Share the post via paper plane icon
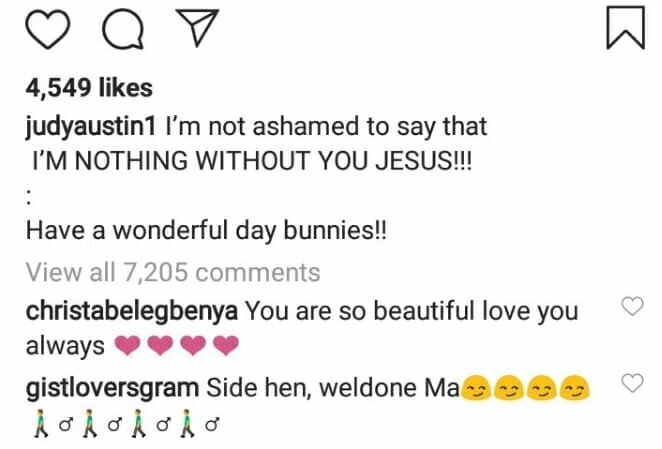This screenshot has width=662, height=449. point(198,27)
